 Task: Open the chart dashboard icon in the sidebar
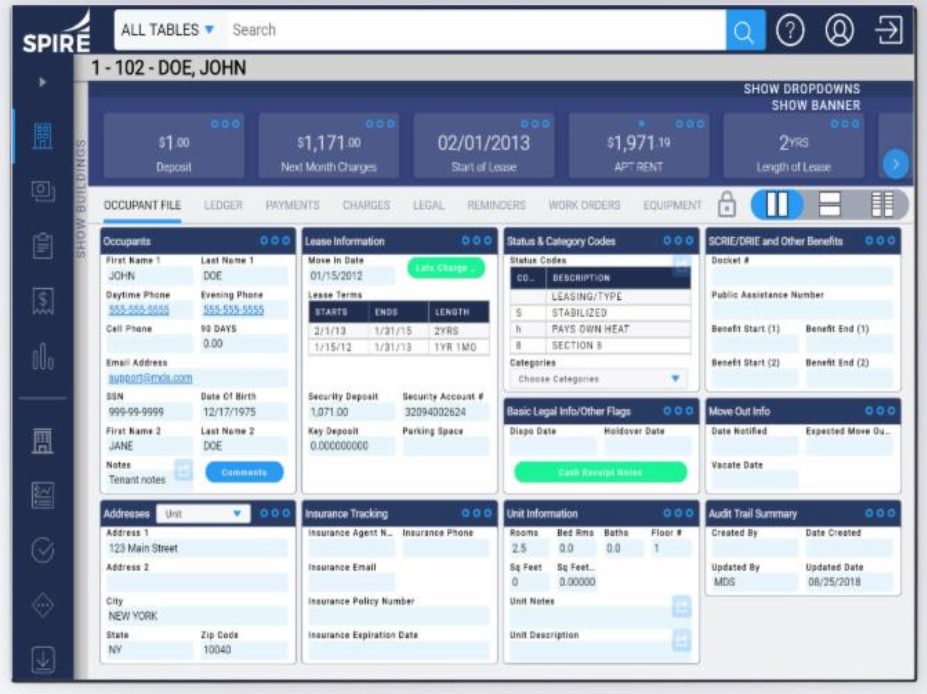(x=43, y=495)
